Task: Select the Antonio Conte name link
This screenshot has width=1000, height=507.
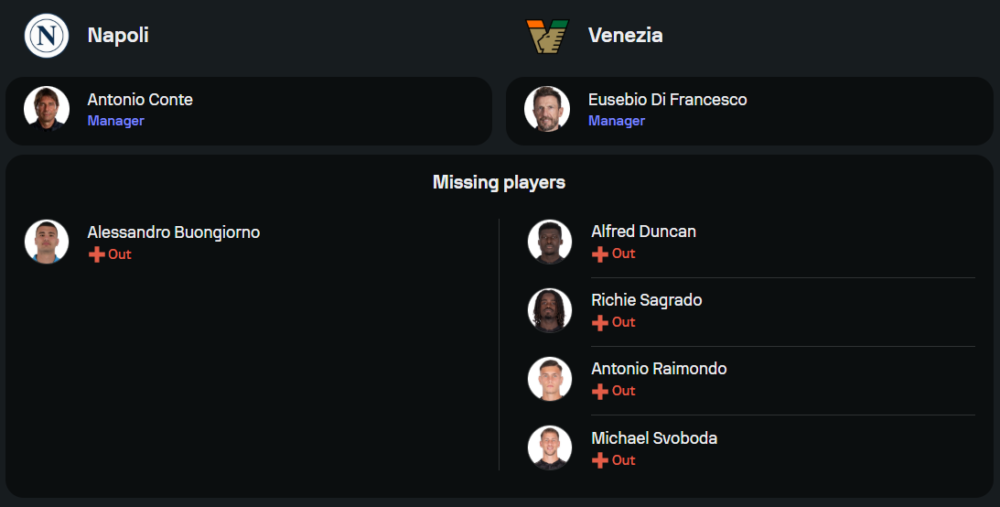Action: click(140, 100)
